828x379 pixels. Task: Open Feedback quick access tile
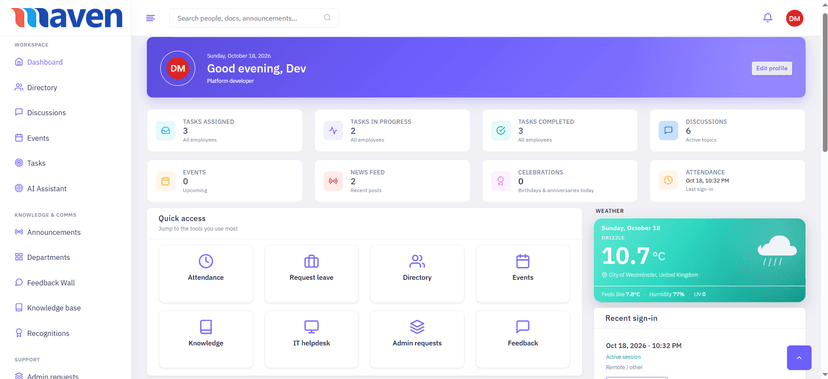[523, 339]
